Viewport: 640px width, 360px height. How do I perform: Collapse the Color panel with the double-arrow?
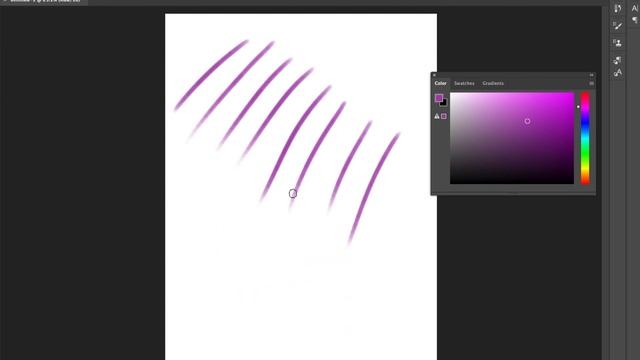click(591, 75)
